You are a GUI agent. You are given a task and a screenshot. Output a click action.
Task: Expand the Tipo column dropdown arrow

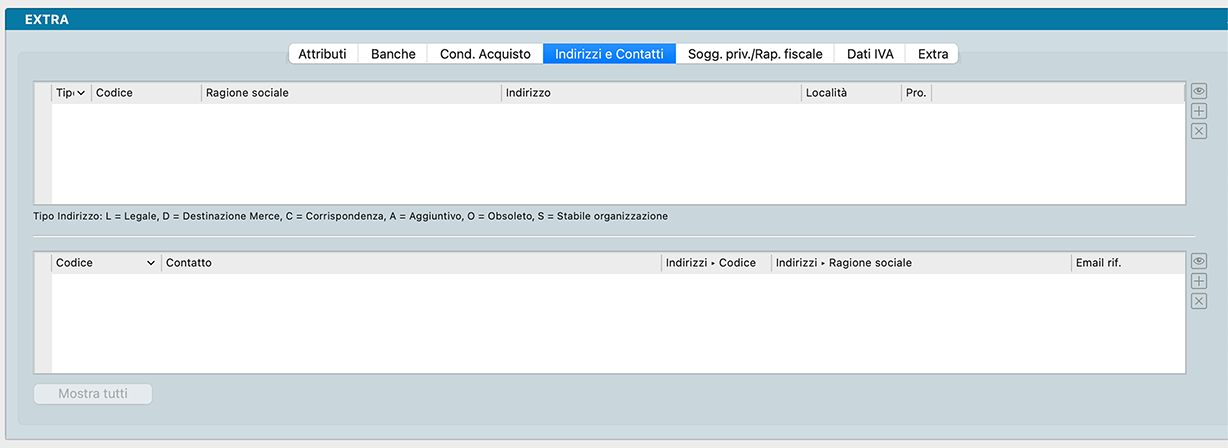pos(81,93)
